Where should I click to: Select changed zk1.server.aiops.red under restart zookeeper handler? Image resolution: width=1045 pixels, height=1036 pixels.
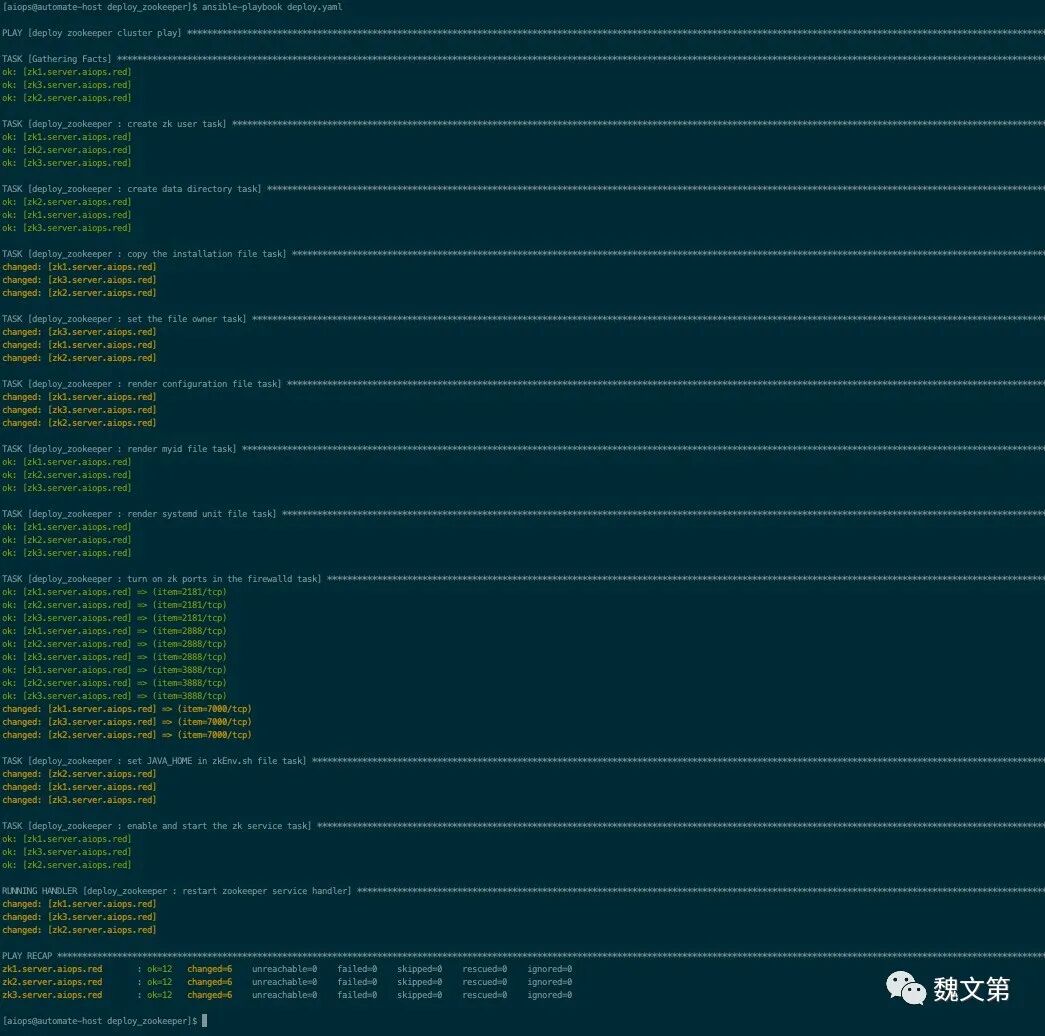pos(79,904)
